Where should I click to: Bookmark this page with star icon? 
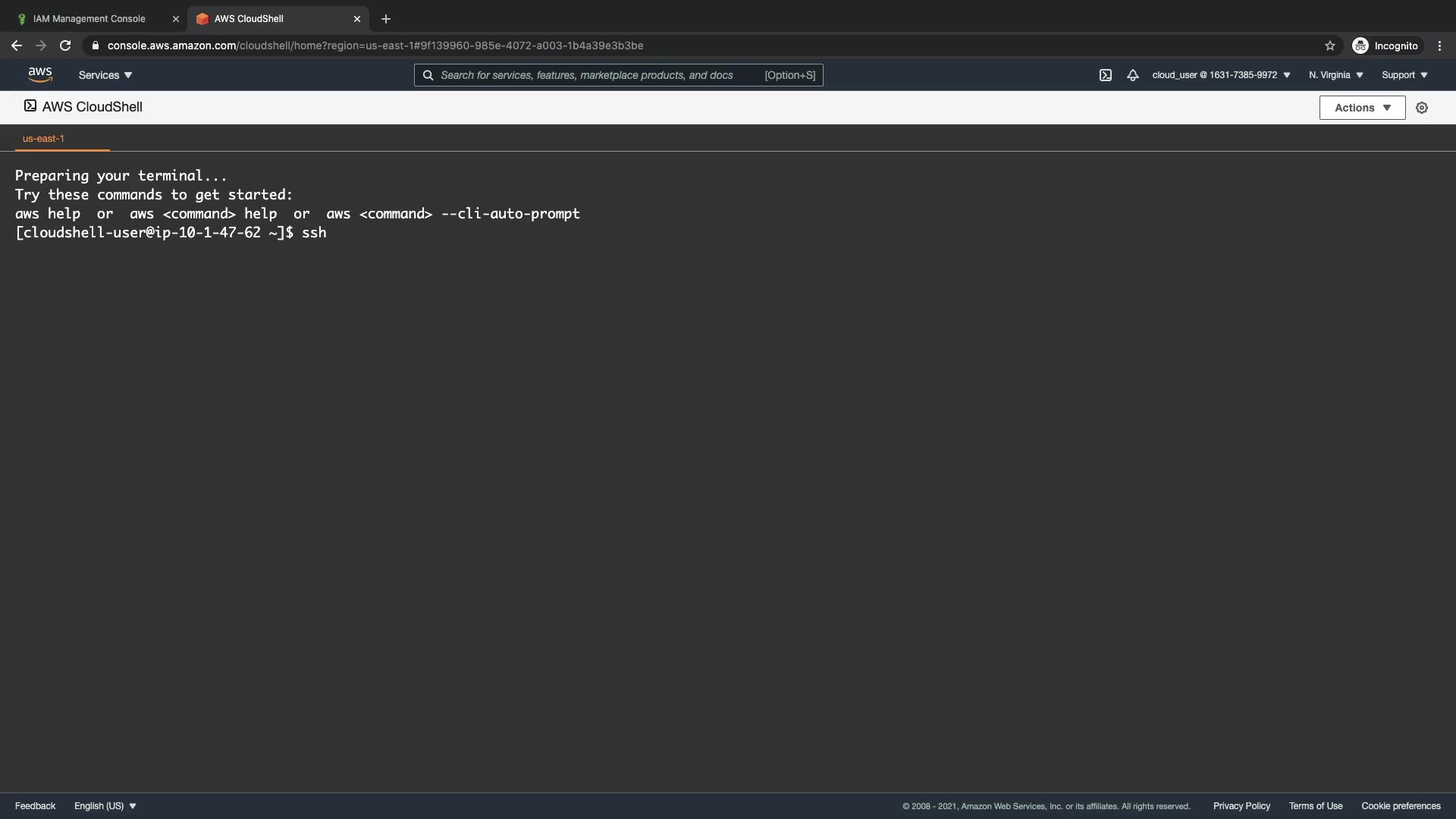[1329, 45]
